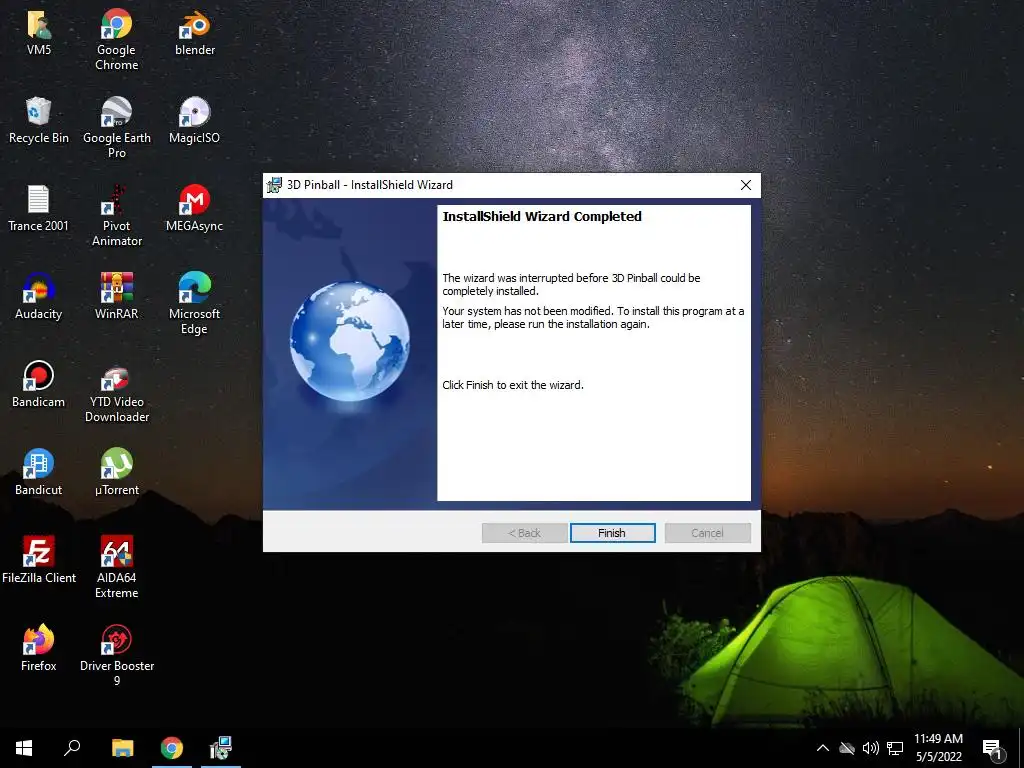Select the YTD Video Downloader shortcut
The image size is (1024, 768).
tap(116, 392)
